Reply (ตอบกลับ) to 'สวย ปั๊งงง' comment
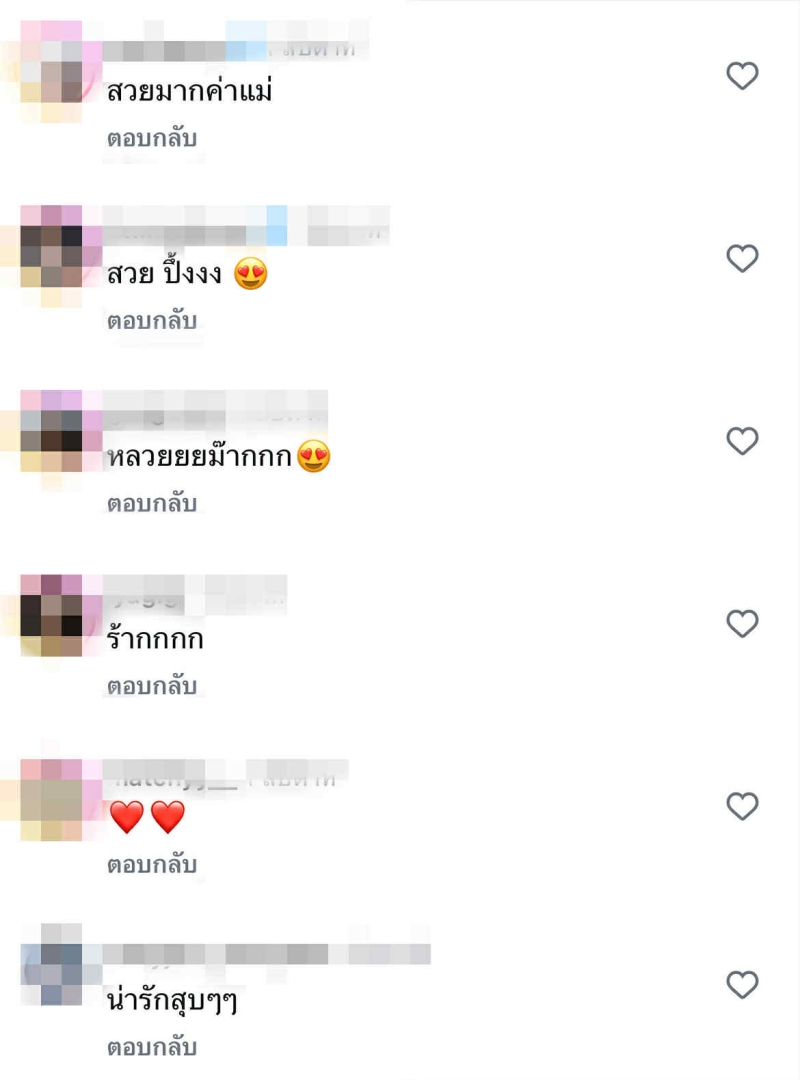This screenshot has height=1080, width=800. click(x=152, y=321)
